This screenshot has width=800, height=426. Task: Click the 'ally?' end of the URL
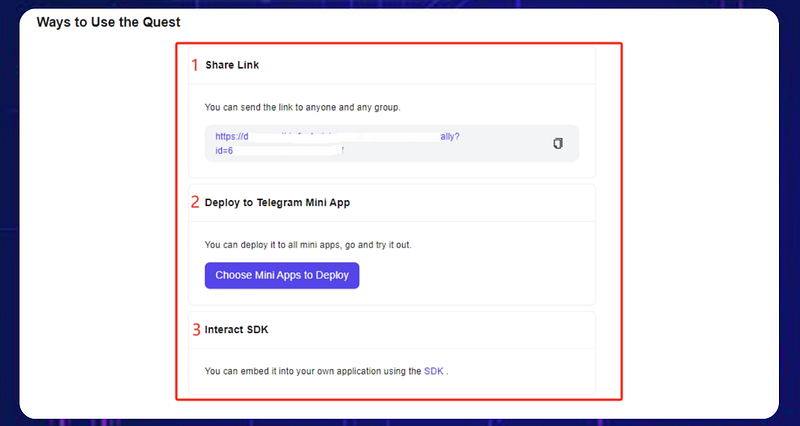coord(450,137)
